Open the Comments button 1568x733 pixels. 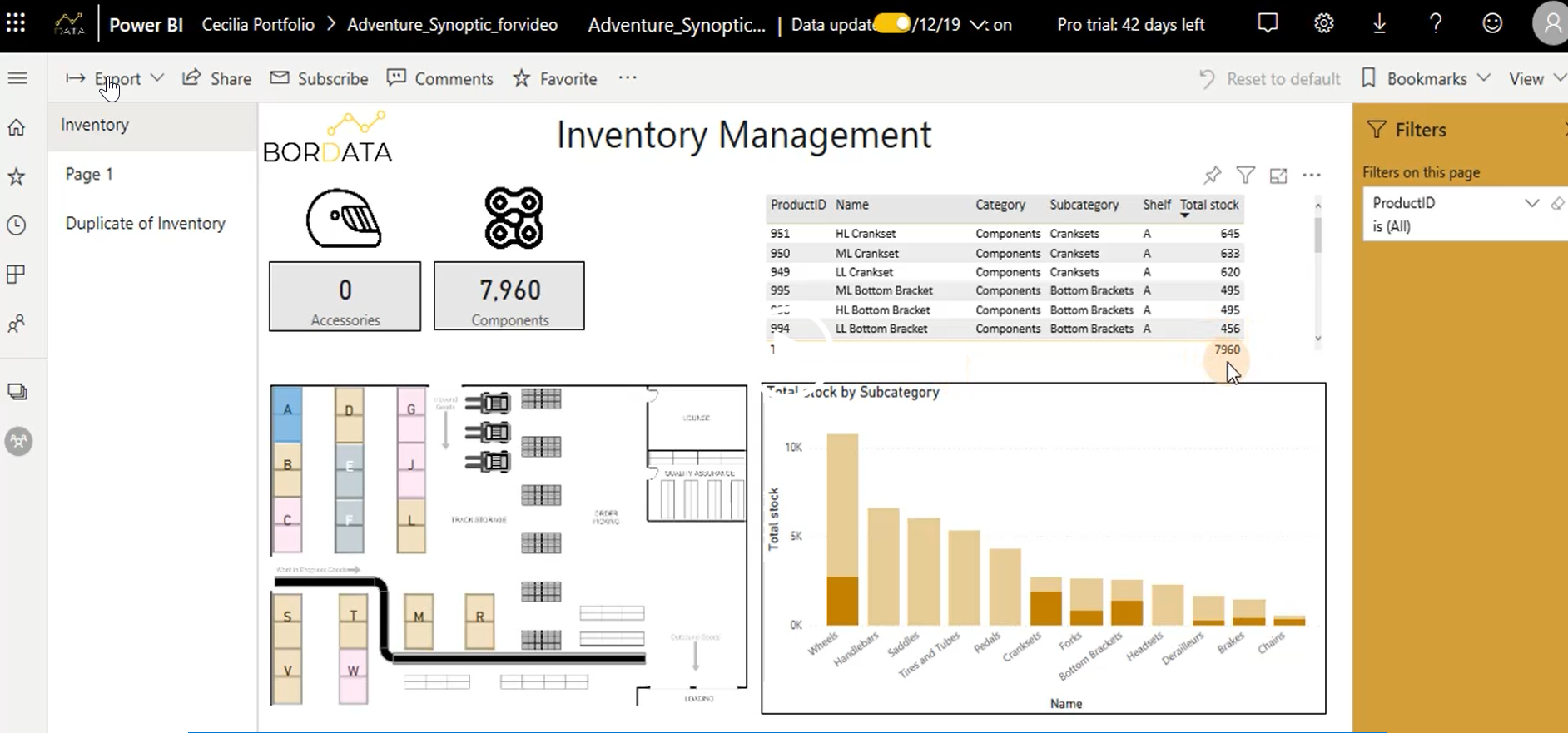440,78
